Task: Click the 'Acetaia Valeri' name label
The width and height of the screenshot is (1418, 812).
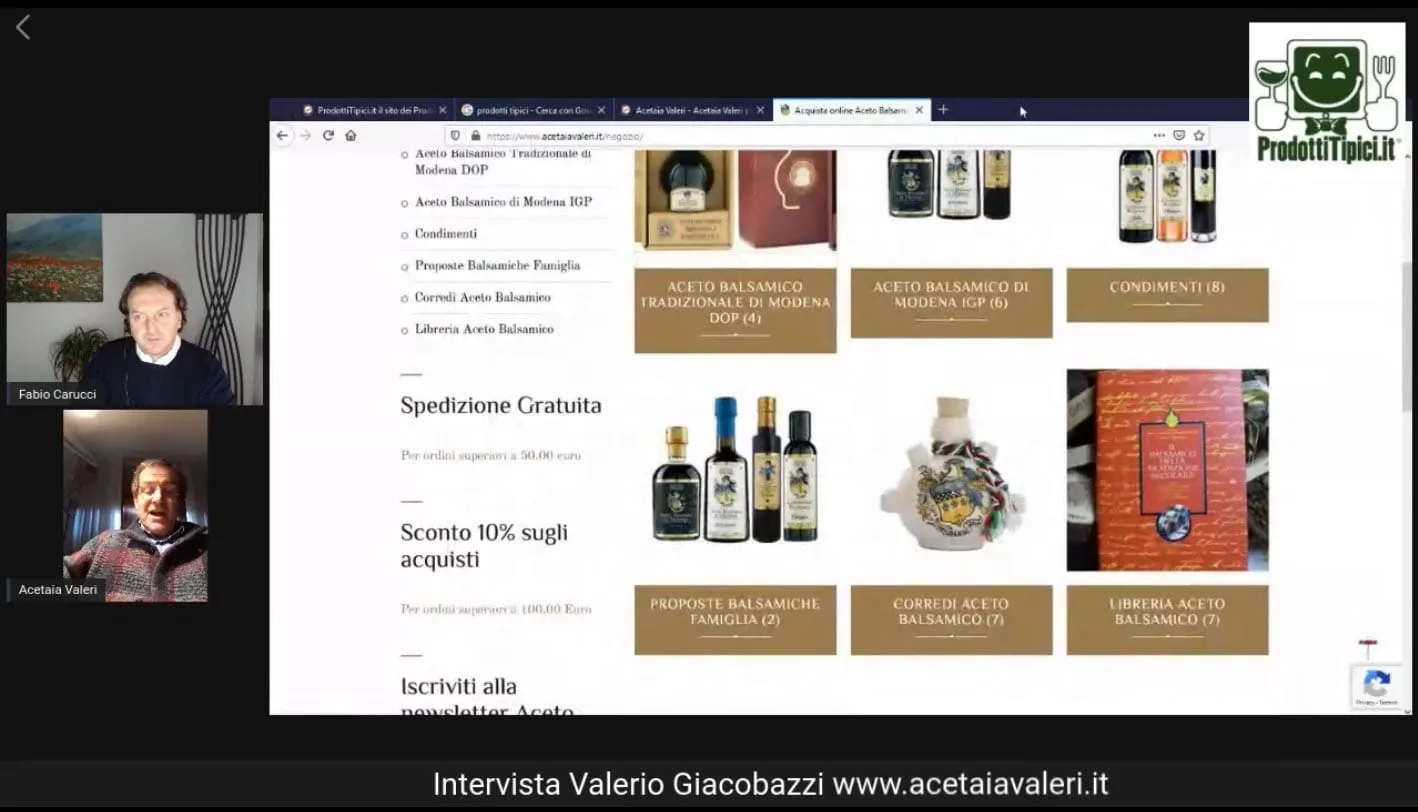Action: (x=58, y=590)
